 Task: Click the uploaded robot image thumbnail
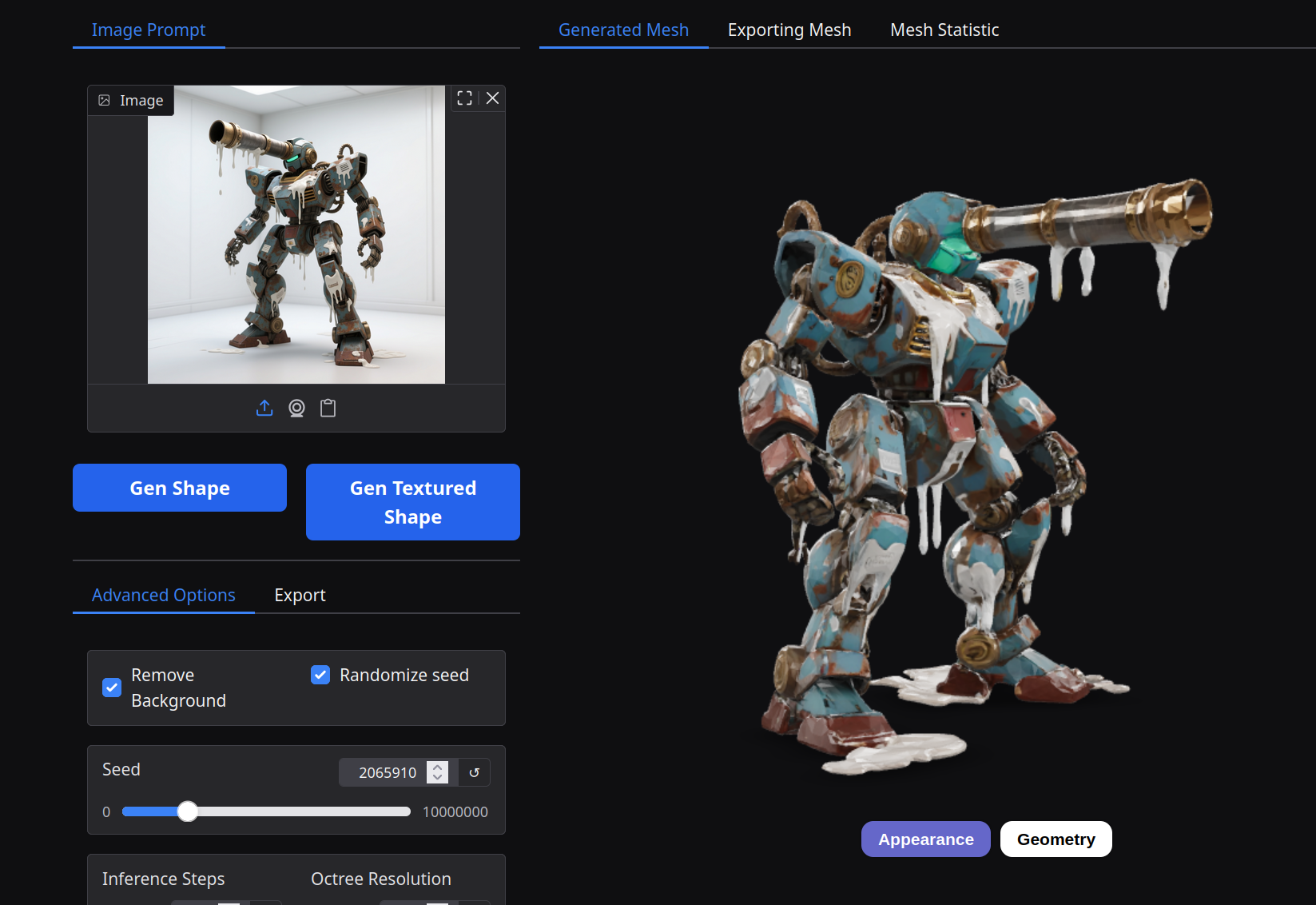tap(296, 234)
